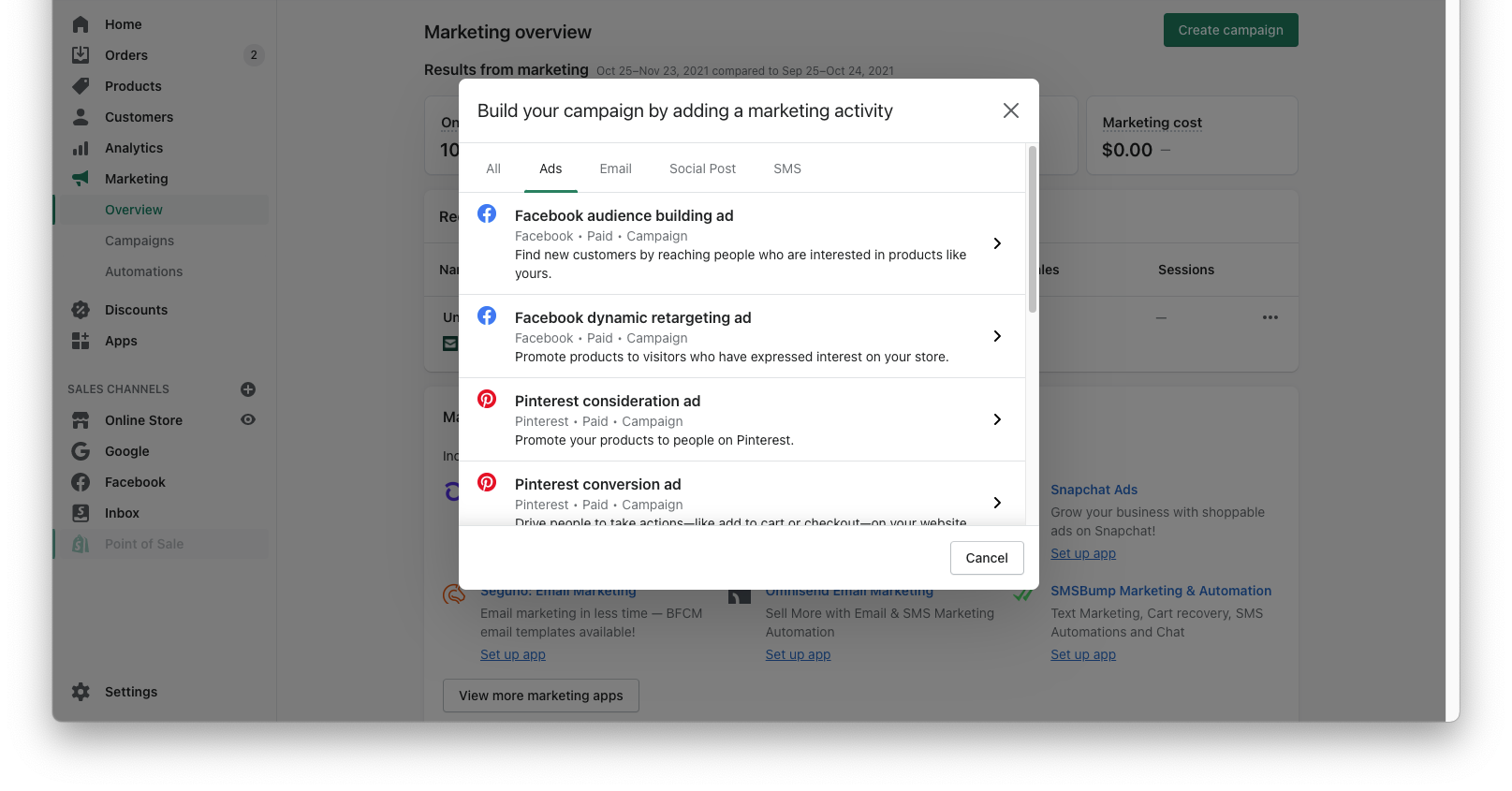Click the Products tag icon
The image size is (1512, 791).
click(81, 86)
